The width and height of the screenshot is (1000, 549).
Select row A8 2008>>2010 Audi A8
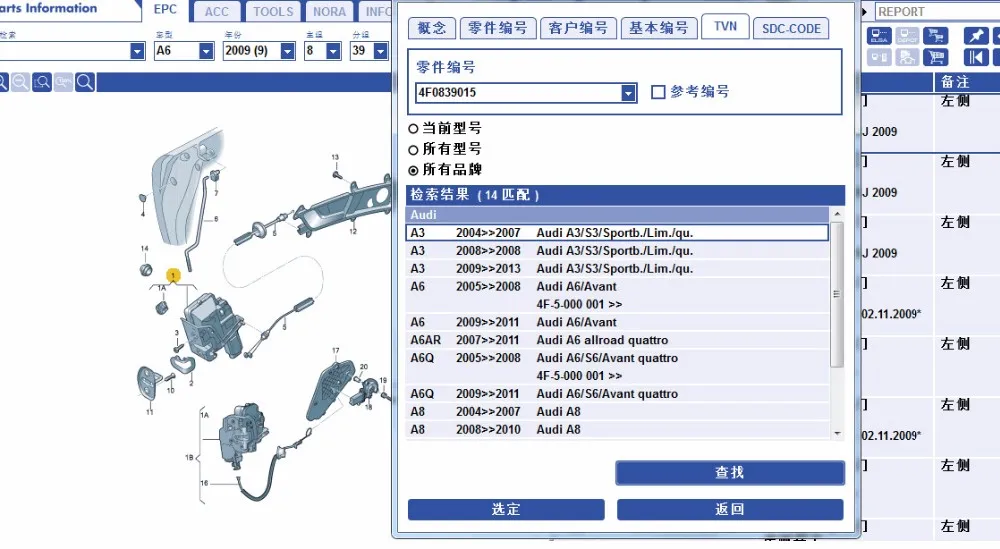[x=617, y=429]
